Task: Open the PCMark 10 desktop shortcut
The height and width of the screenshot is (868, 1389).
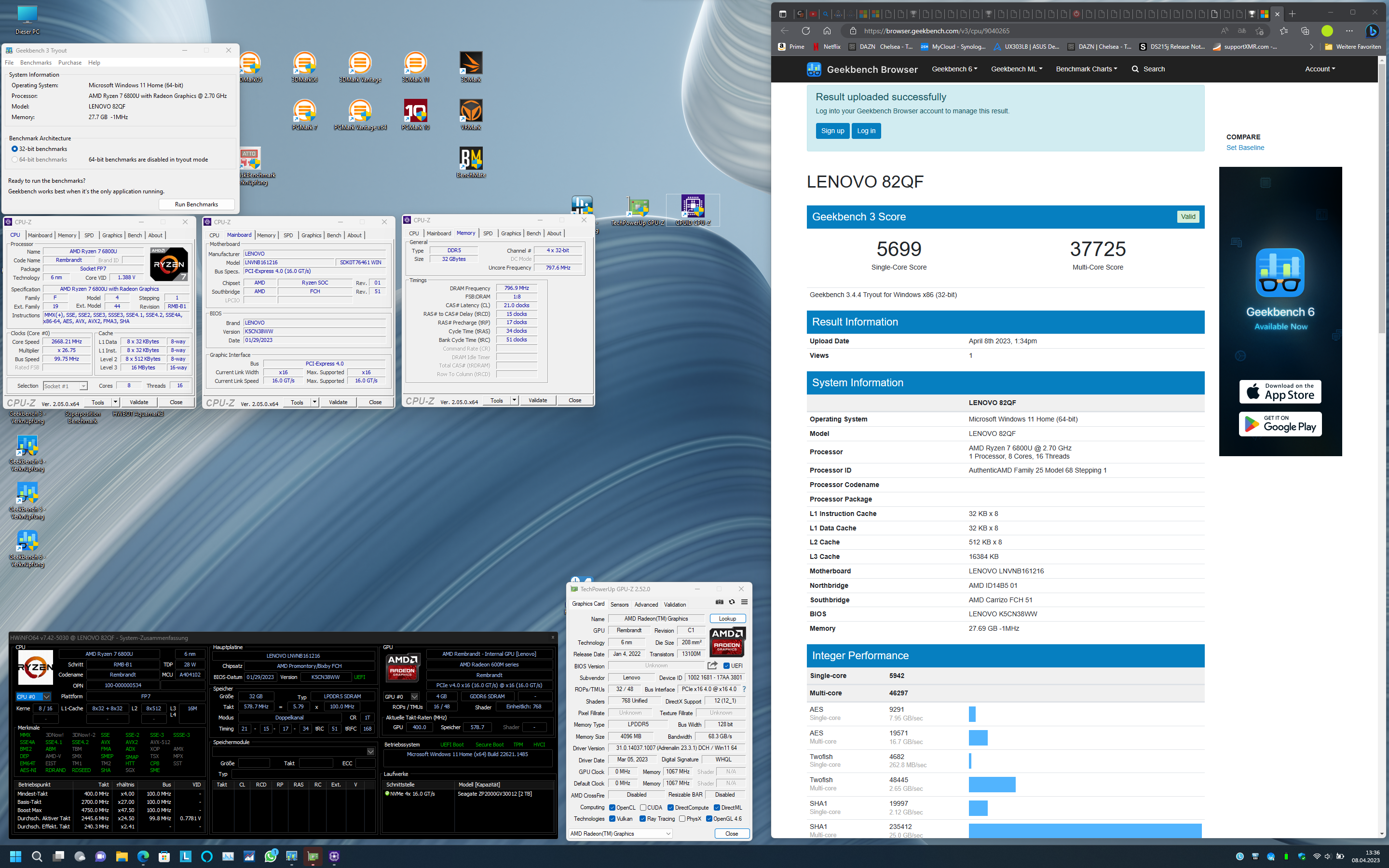Action: click(x=415, y=115)
